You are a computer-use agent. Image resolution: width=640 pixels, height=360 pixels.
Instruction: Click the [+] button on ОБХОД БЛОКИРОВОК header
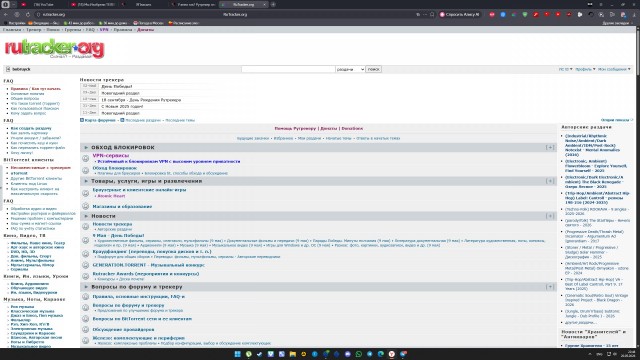click(x=550, y=147)
